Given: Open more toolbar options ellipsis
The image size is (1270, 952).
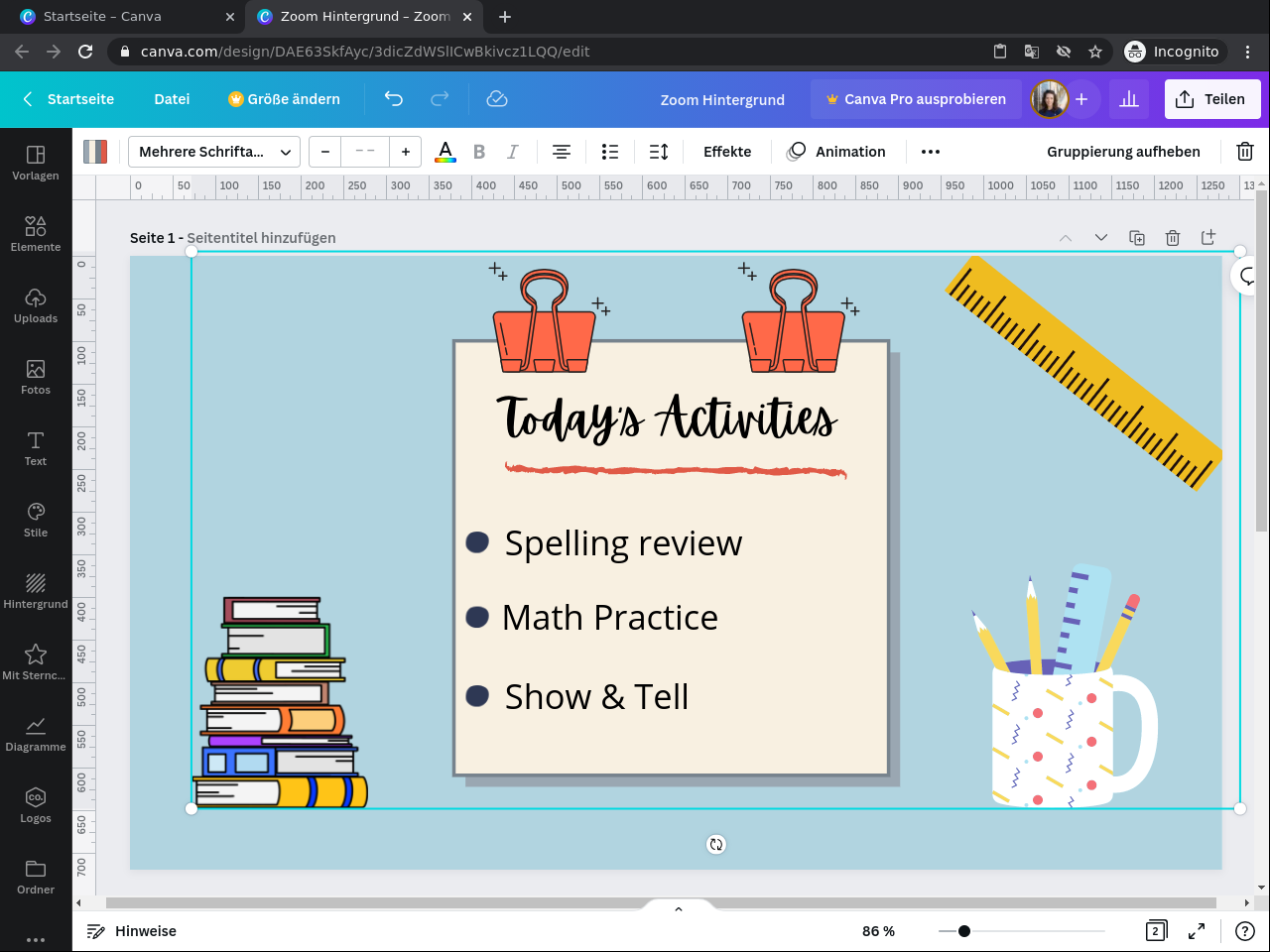Looking at the screenshot, I should point(931,152).
